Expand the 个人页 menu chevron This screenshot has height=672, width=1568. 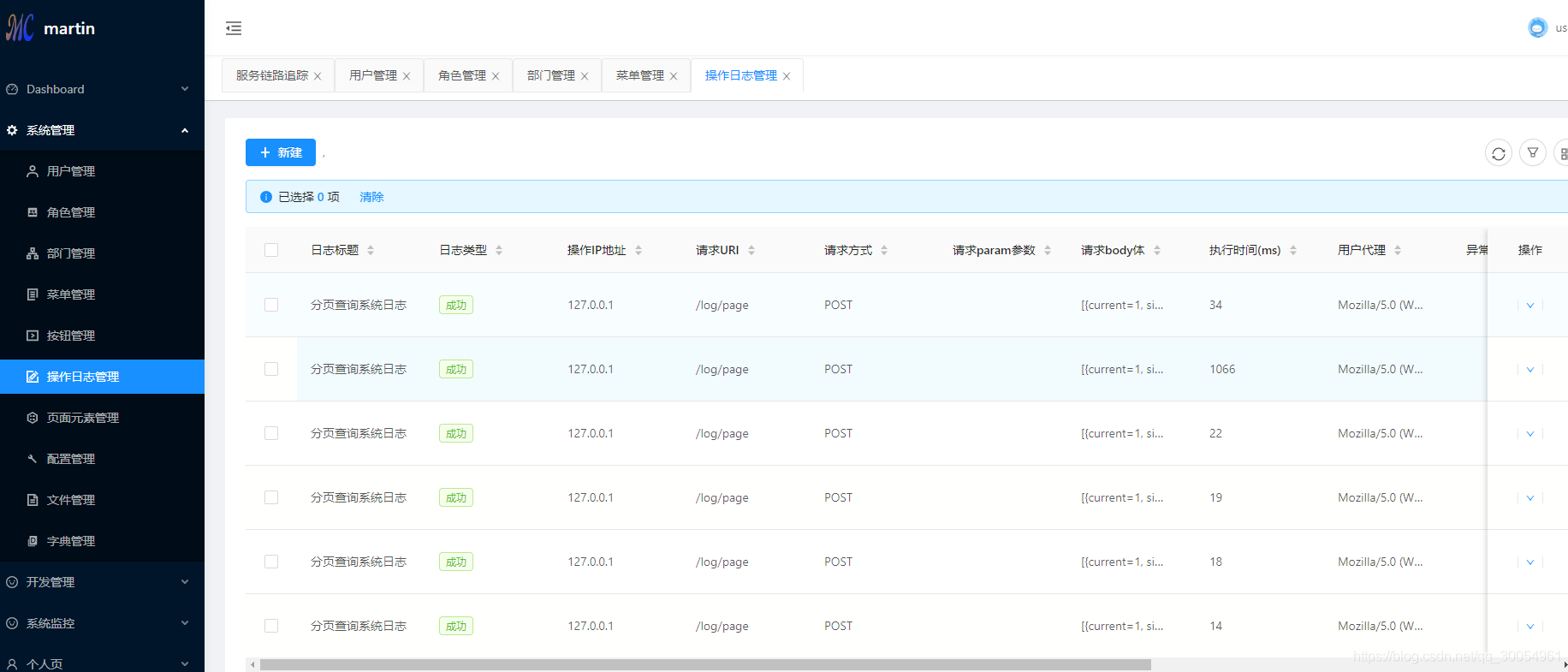(x=185, y=664)
